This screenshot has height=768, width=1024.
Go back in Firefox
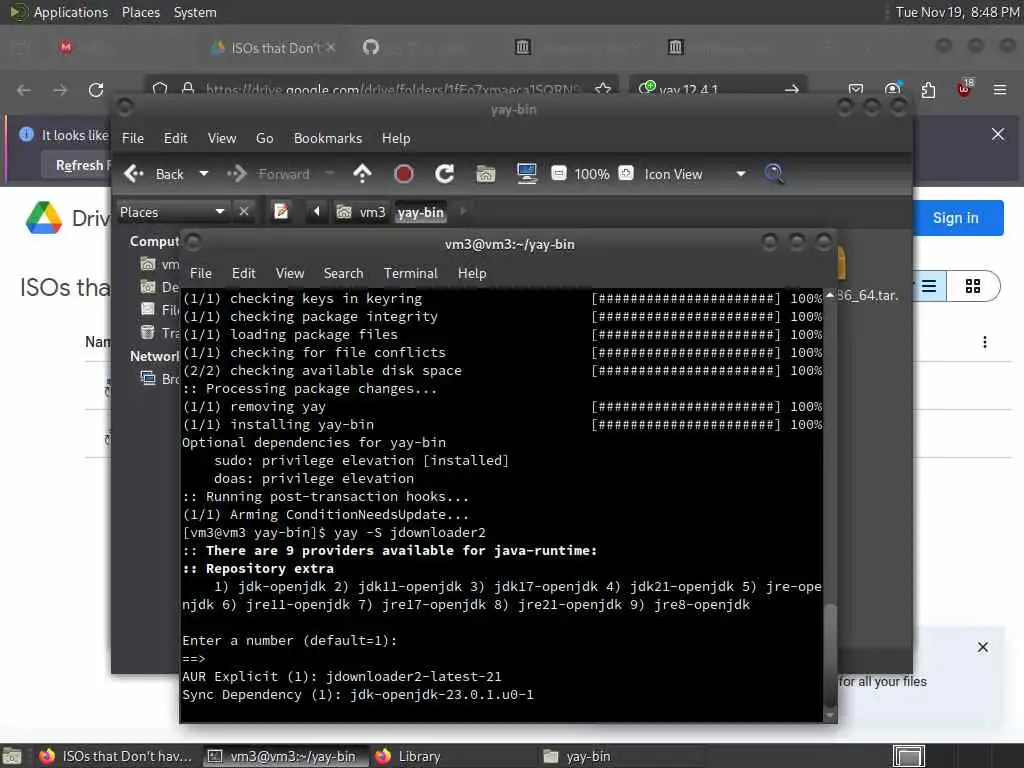(x=24, y=89)
